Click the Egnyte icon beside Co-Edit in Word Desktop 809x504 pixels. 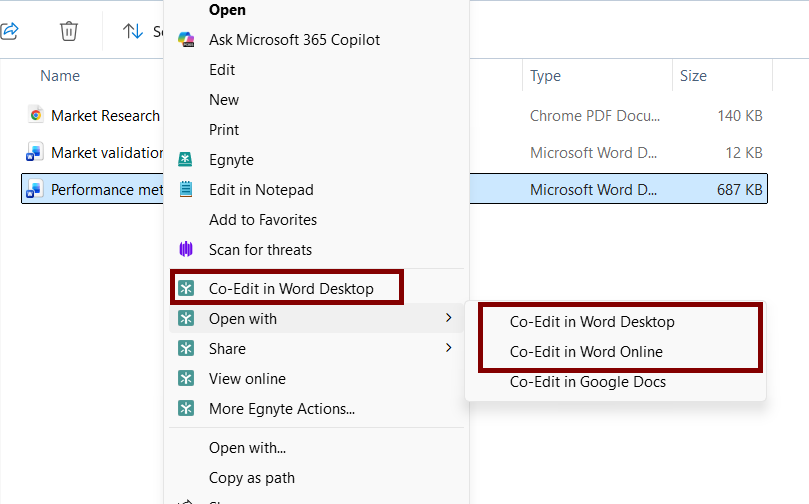(186, 288)
